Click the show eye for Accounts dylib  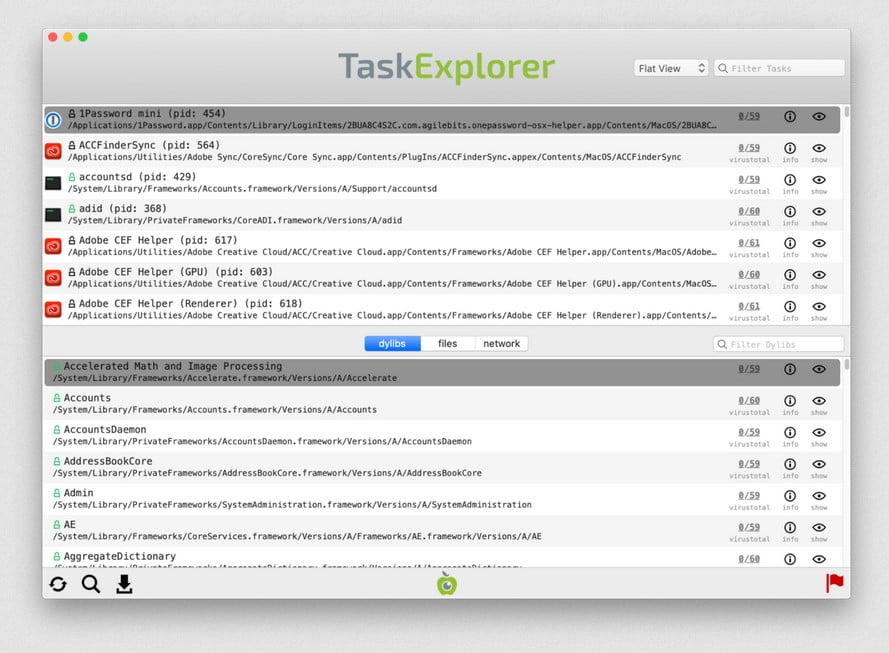(x=819, y=401)
